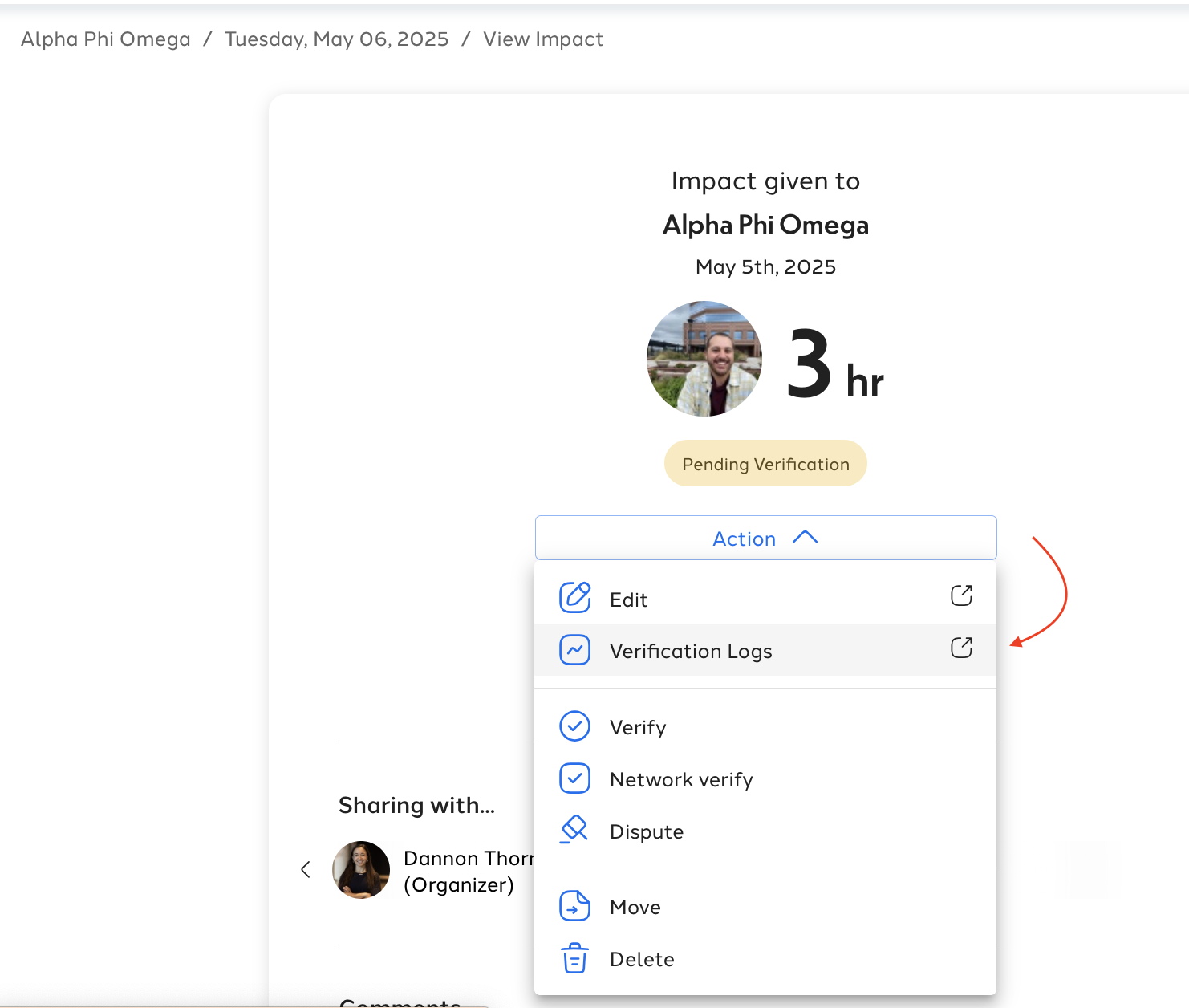
Task: Open Verification Logs from the menu
Action: click(765, 650)
